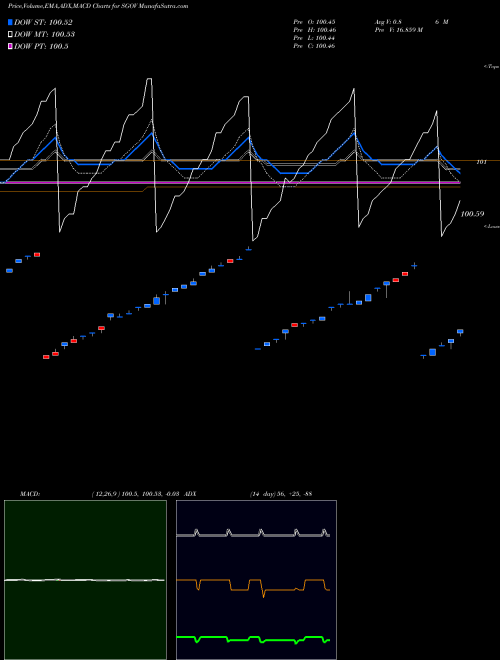500x660 pixels.
Task: Click the 'Pre C: 100.46' close value
Action: (x=314, y=46)
